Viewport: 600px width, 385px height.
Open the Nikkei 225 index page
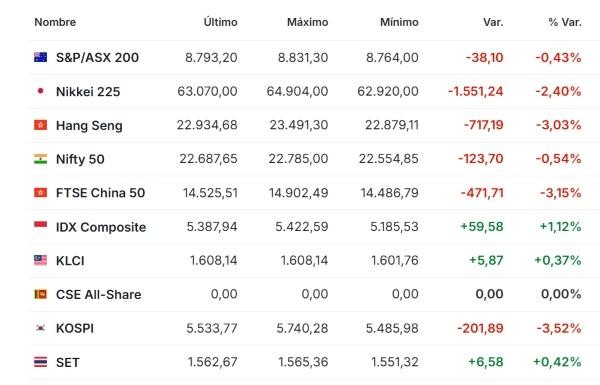88,91
